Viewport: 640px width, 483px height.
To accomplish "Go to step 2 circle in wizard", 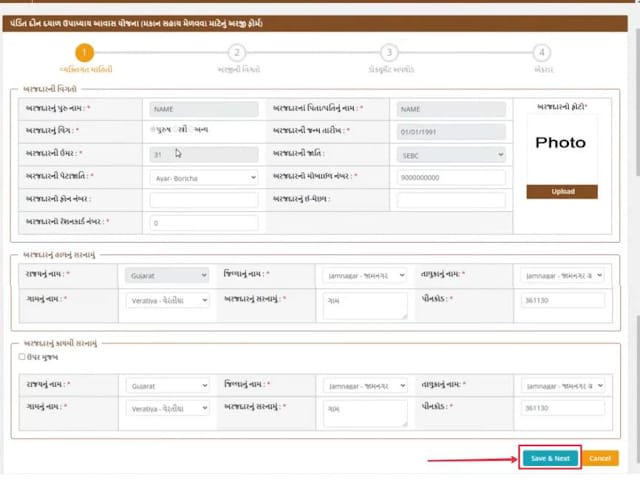I will (x=237, y=52).
